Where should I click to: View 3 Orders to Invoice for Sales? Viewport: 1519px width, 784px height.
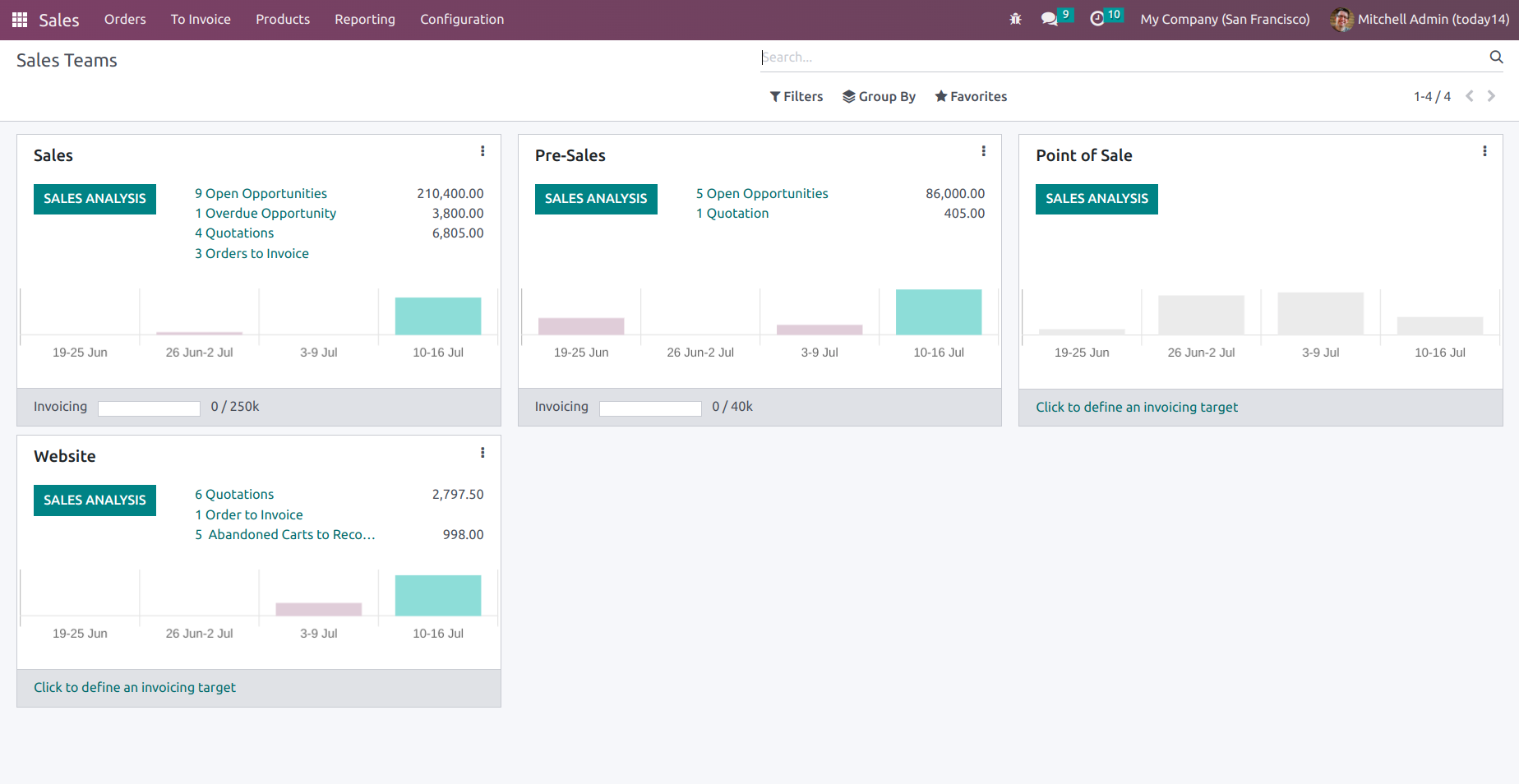click(252, 253)
